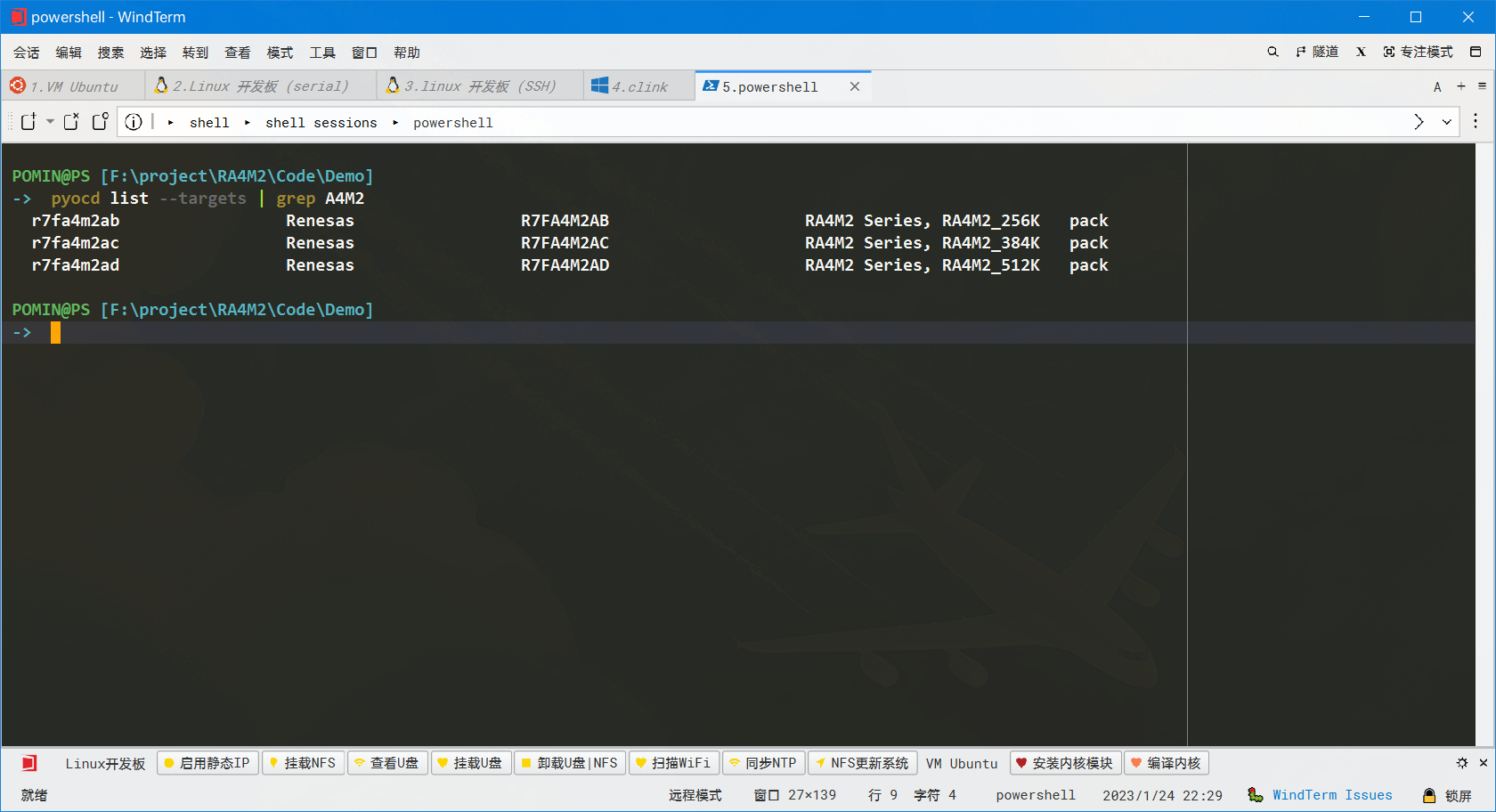This screenshot has width=1496, height=812.
Task: Click the new session icon
Action: click(28, 122)
